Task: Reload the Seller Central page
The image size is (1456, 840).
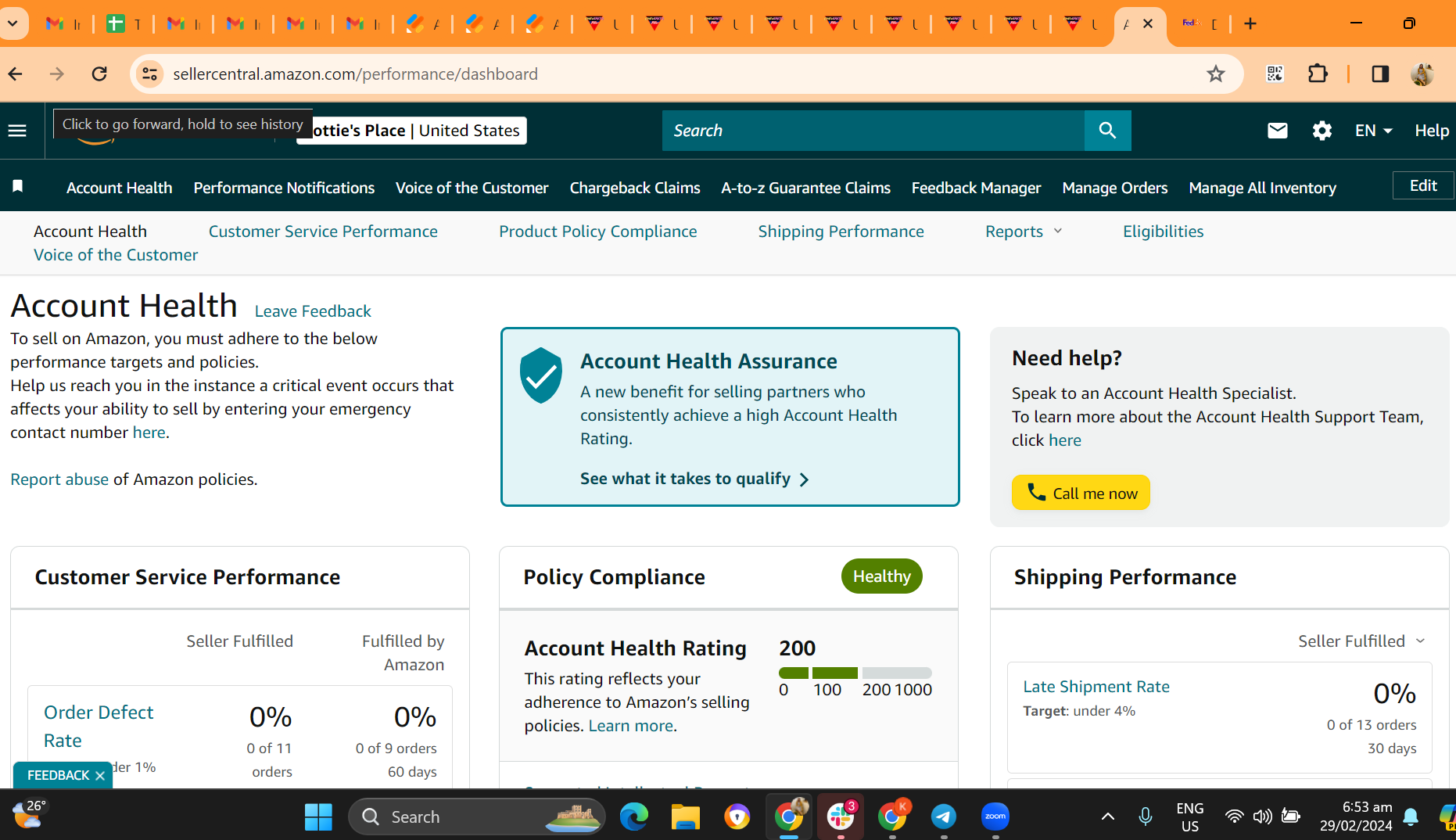Action: tap(99, 74)
